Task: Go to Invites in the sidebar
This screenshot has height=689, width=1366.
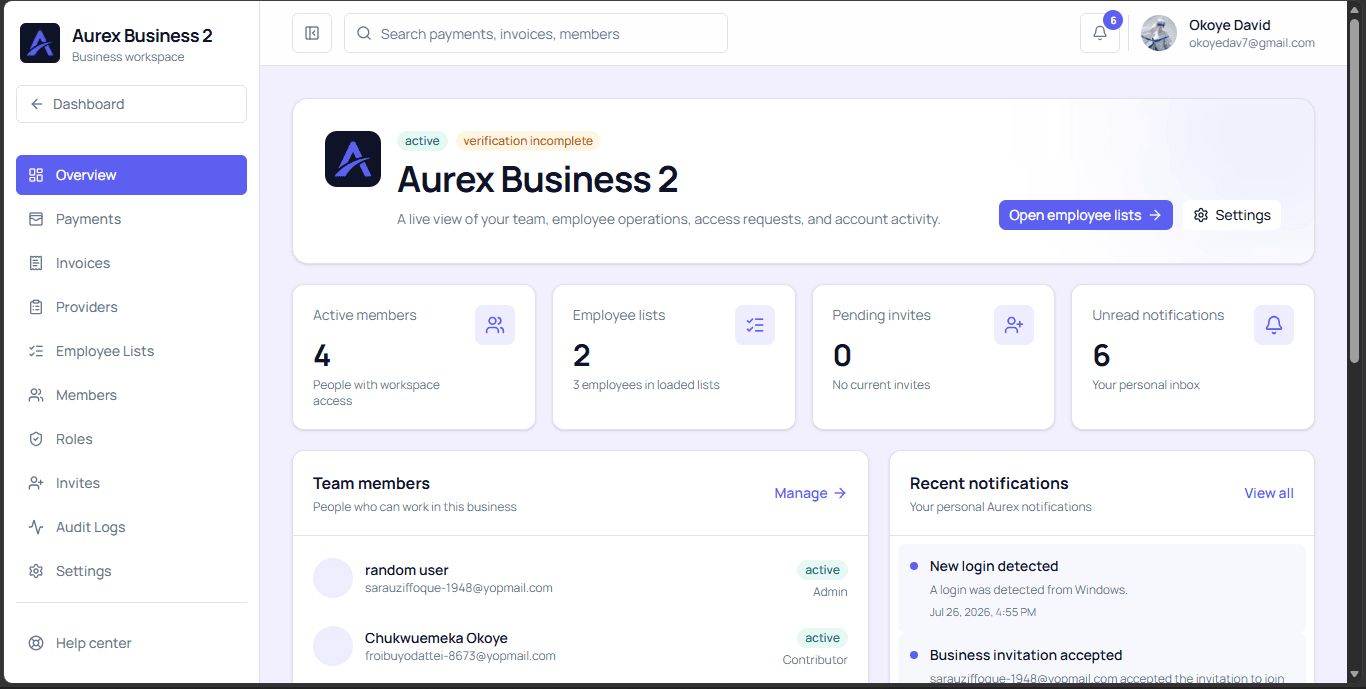Action: tap(131, 483)
